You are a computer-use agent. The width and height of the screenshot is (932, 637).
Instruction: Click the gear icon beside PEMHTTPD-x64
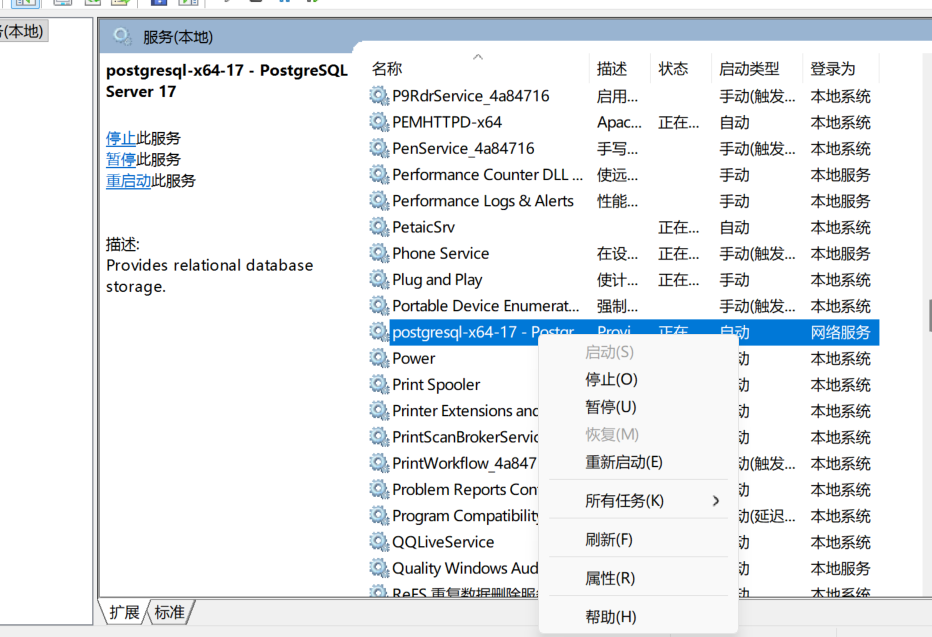tap(379, 122)
